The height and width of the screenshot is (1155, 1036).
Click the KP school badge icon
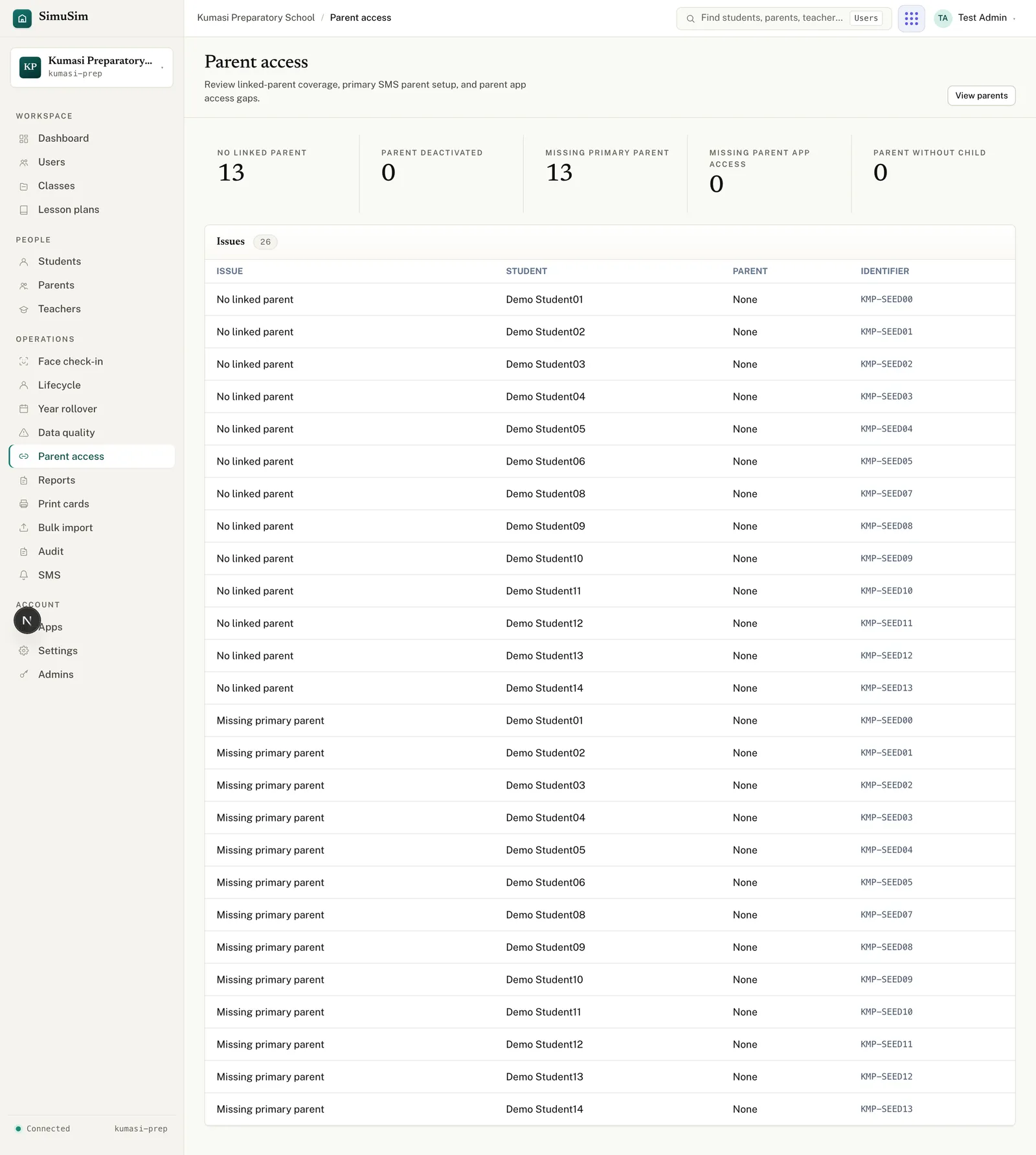click(30, 67)
